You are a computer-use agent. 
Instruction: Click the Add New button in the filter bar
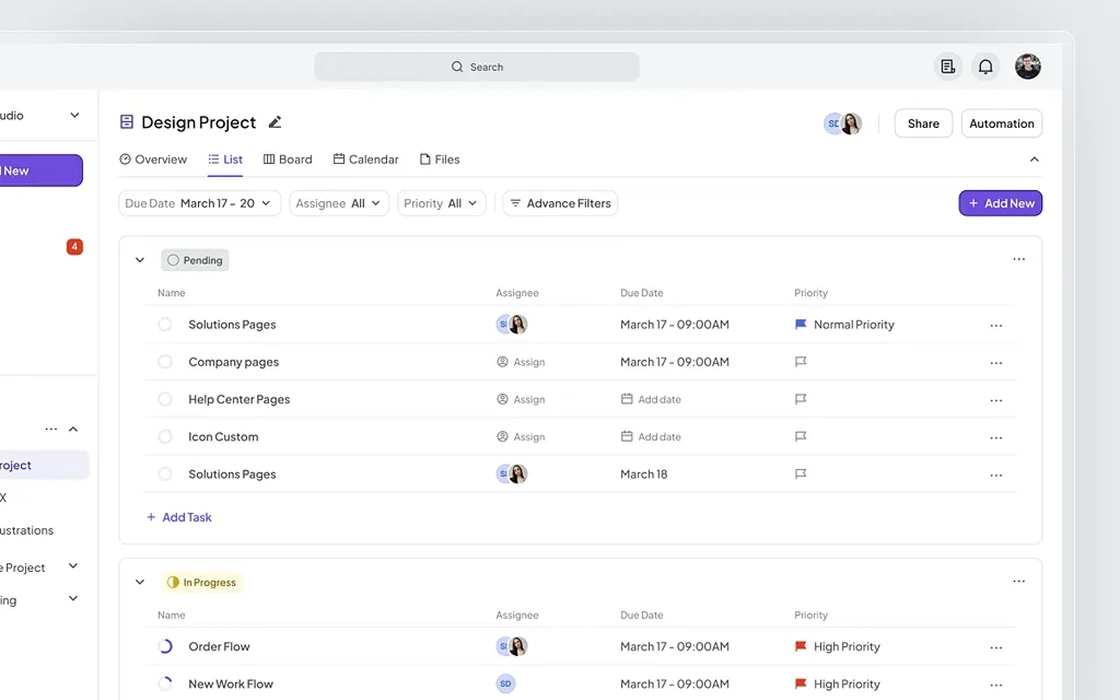coord(1000,204)
